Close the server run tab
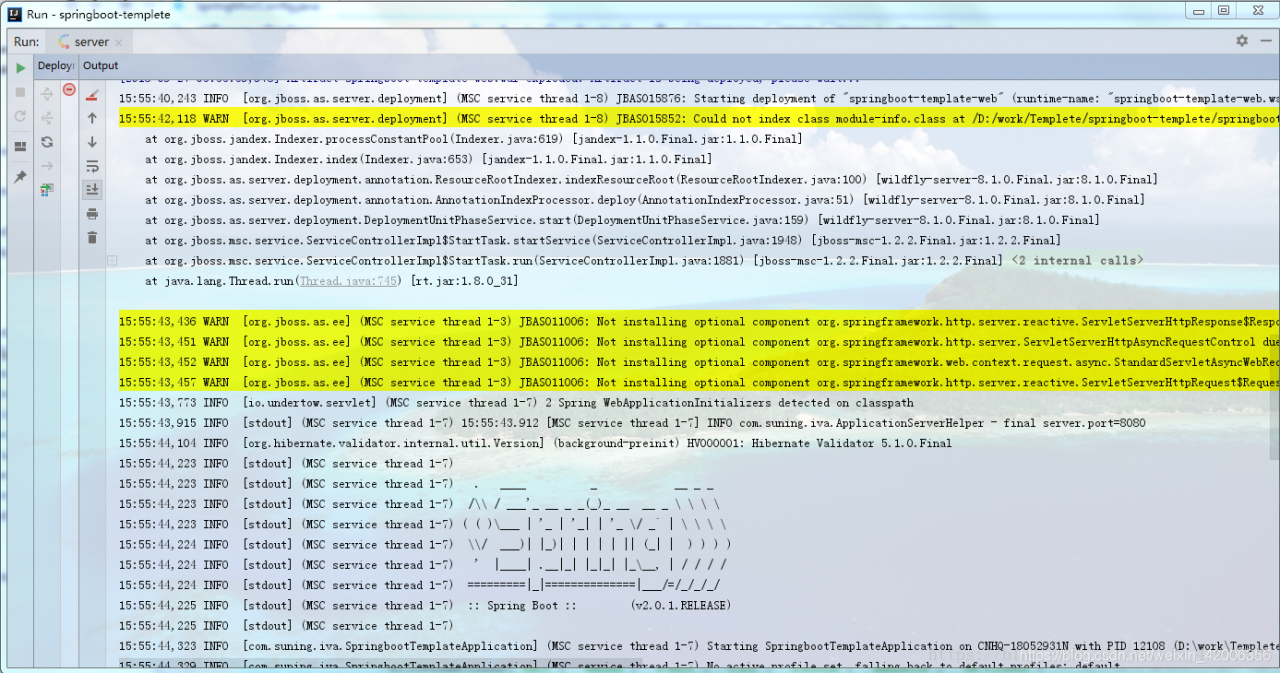 pyautogui.click(x=119, y=43)
